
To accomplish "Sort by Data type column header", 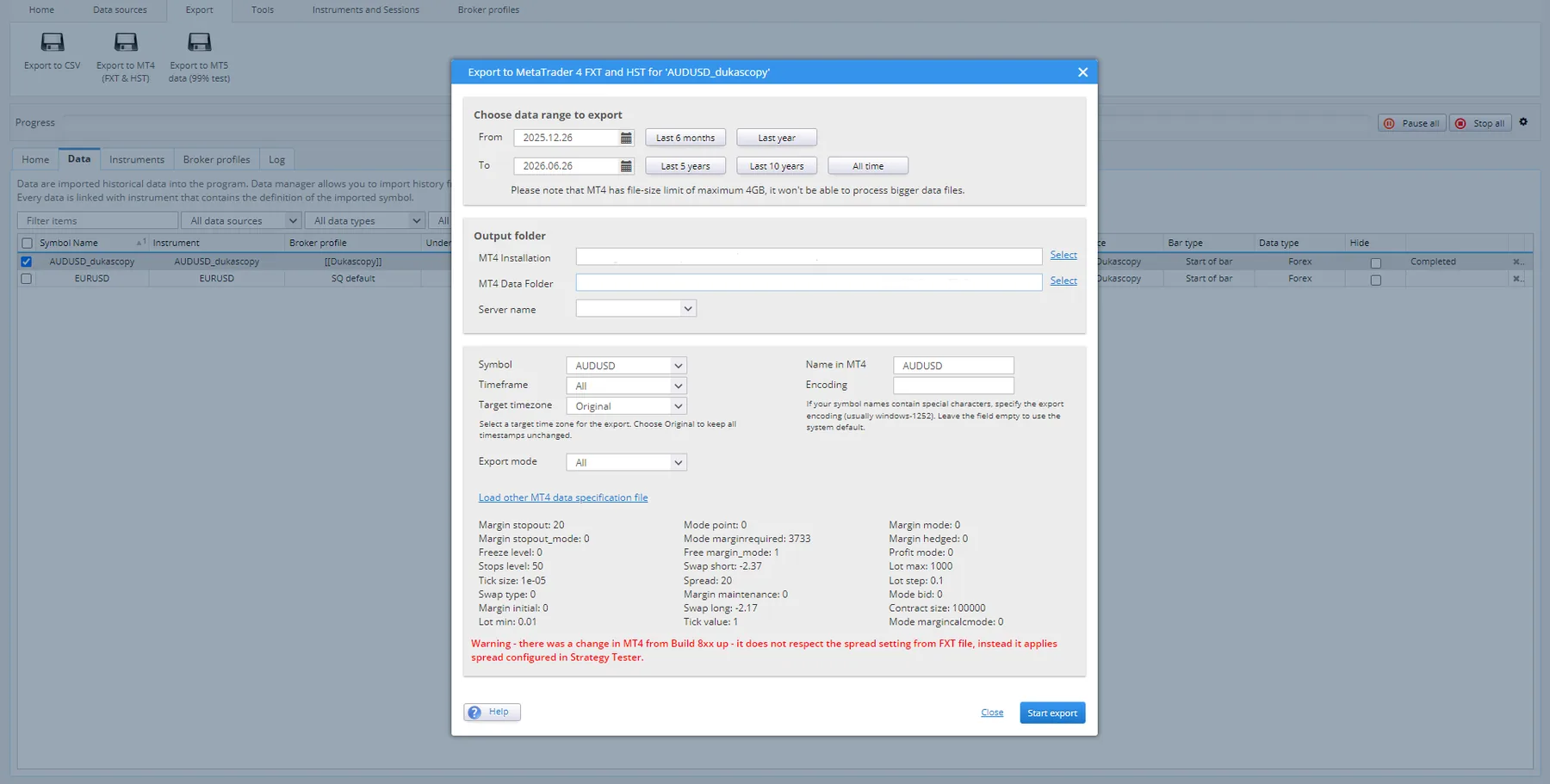I will (1278, 244).
